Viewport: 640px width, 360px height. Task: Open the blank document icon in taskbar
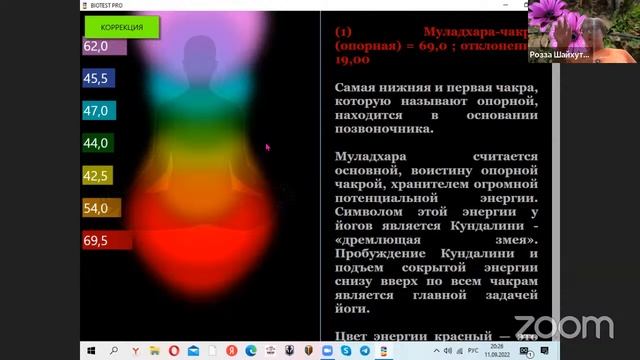click(x=212, y=351)
